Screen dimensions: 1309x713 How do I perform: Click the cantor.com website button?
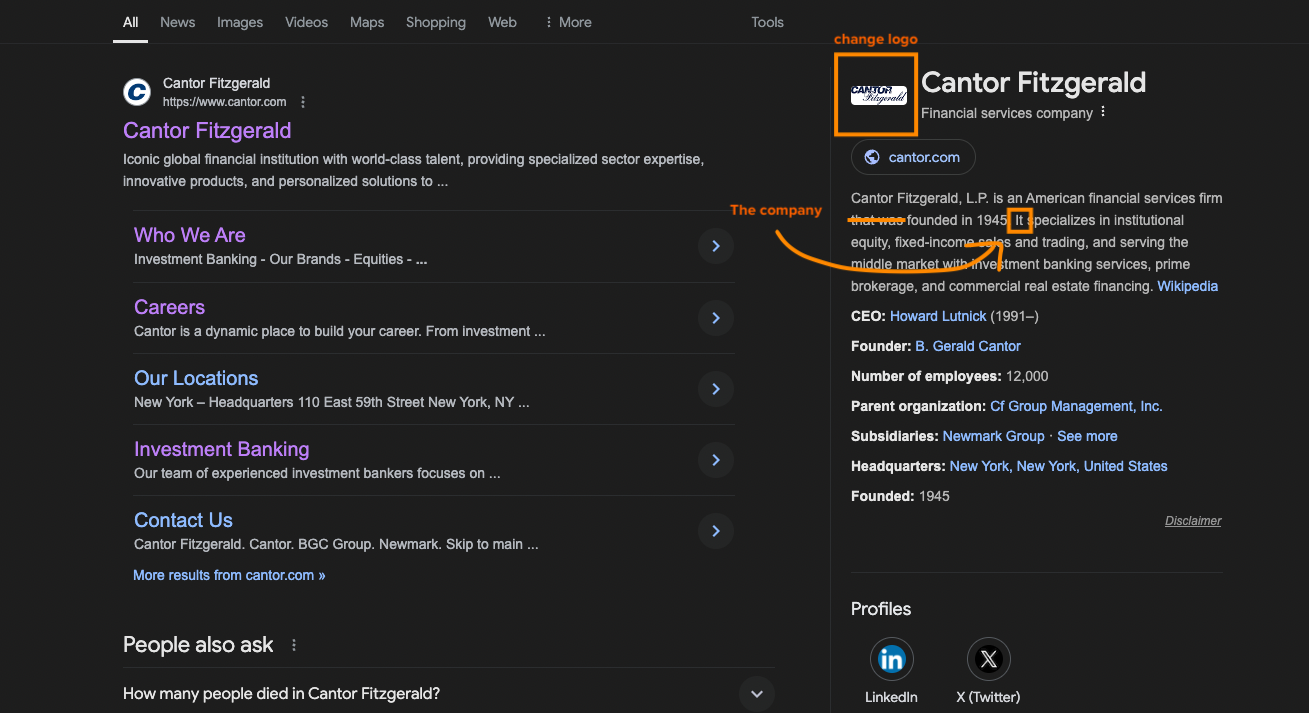pos(913,157)
